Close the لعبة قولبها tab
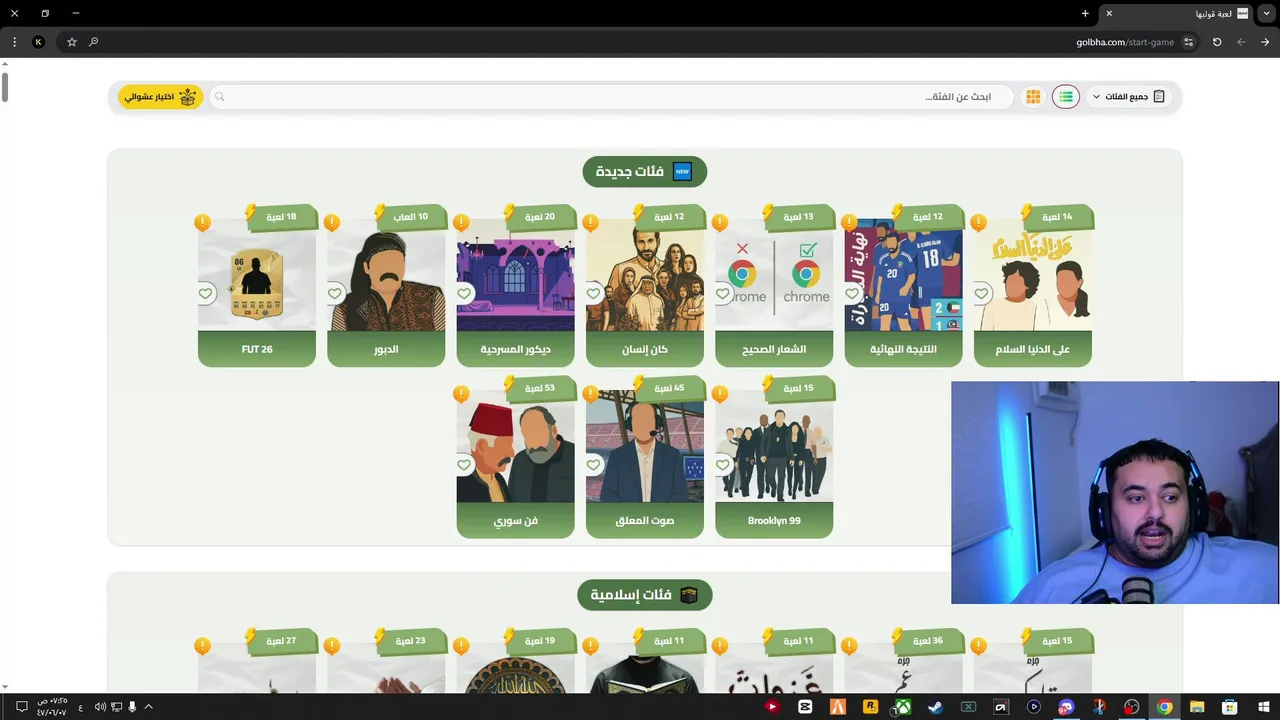This screenshot has height=720, width=1280. [x=1109, y=13]
